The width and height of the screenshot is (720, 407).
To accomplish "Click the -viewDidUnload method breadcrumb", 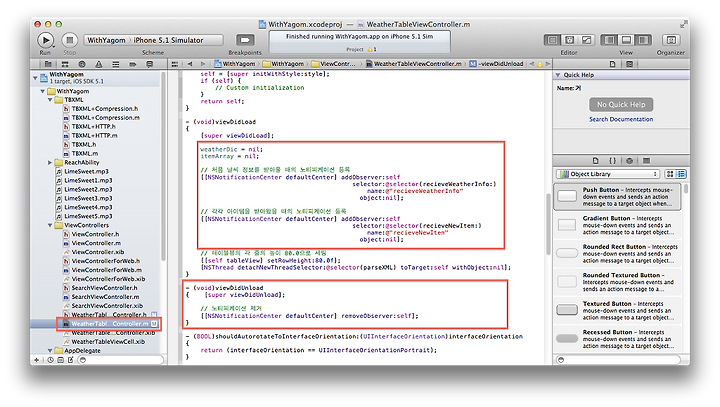I will coord(496,64).
